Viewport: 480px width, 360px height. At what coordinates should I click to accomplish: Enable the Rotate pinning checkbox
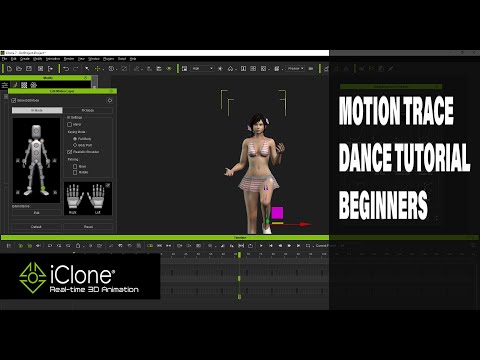(75, 172)
